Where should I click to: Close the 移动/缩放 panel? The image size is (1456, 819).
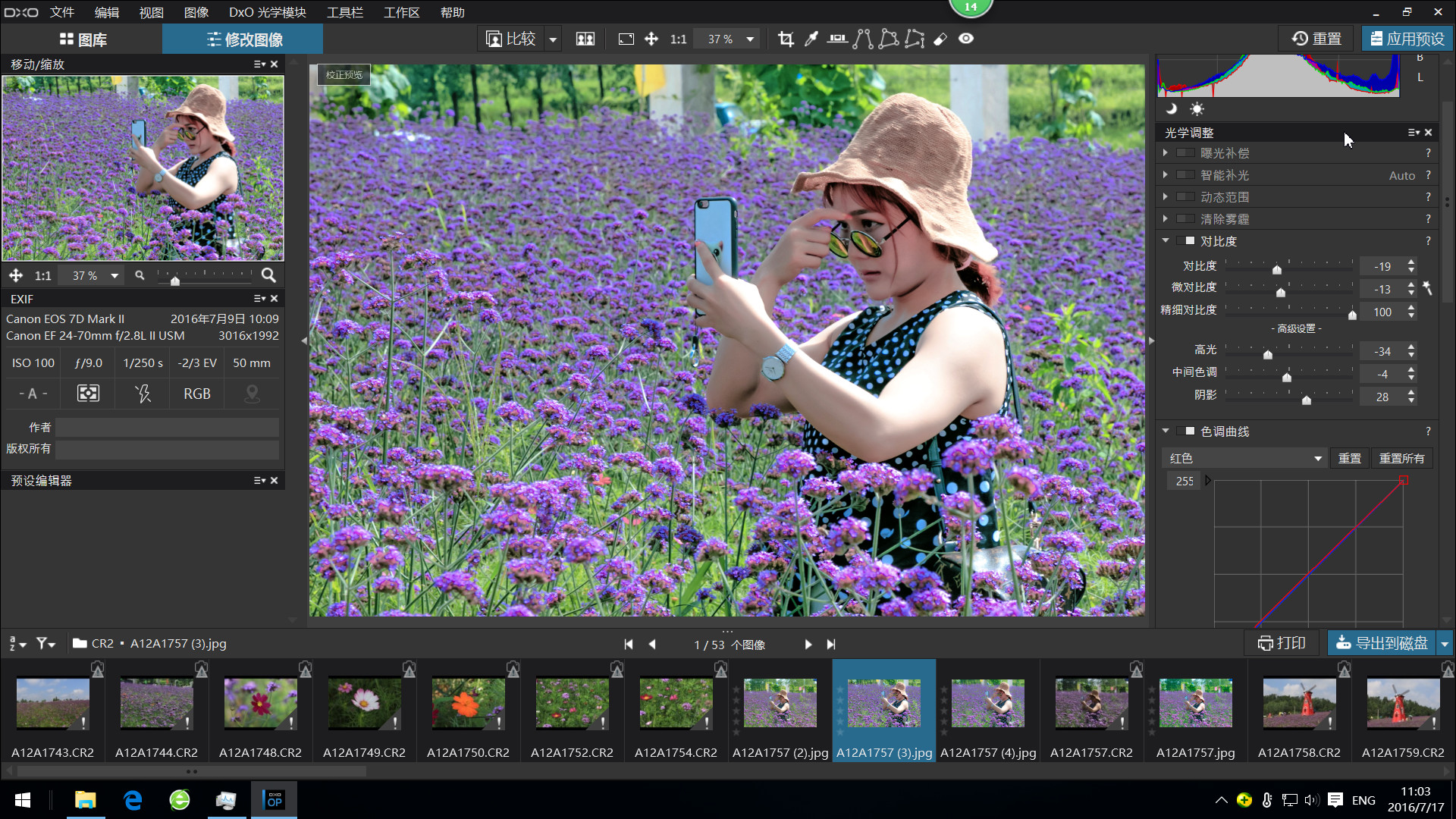(x=275, y=64)
